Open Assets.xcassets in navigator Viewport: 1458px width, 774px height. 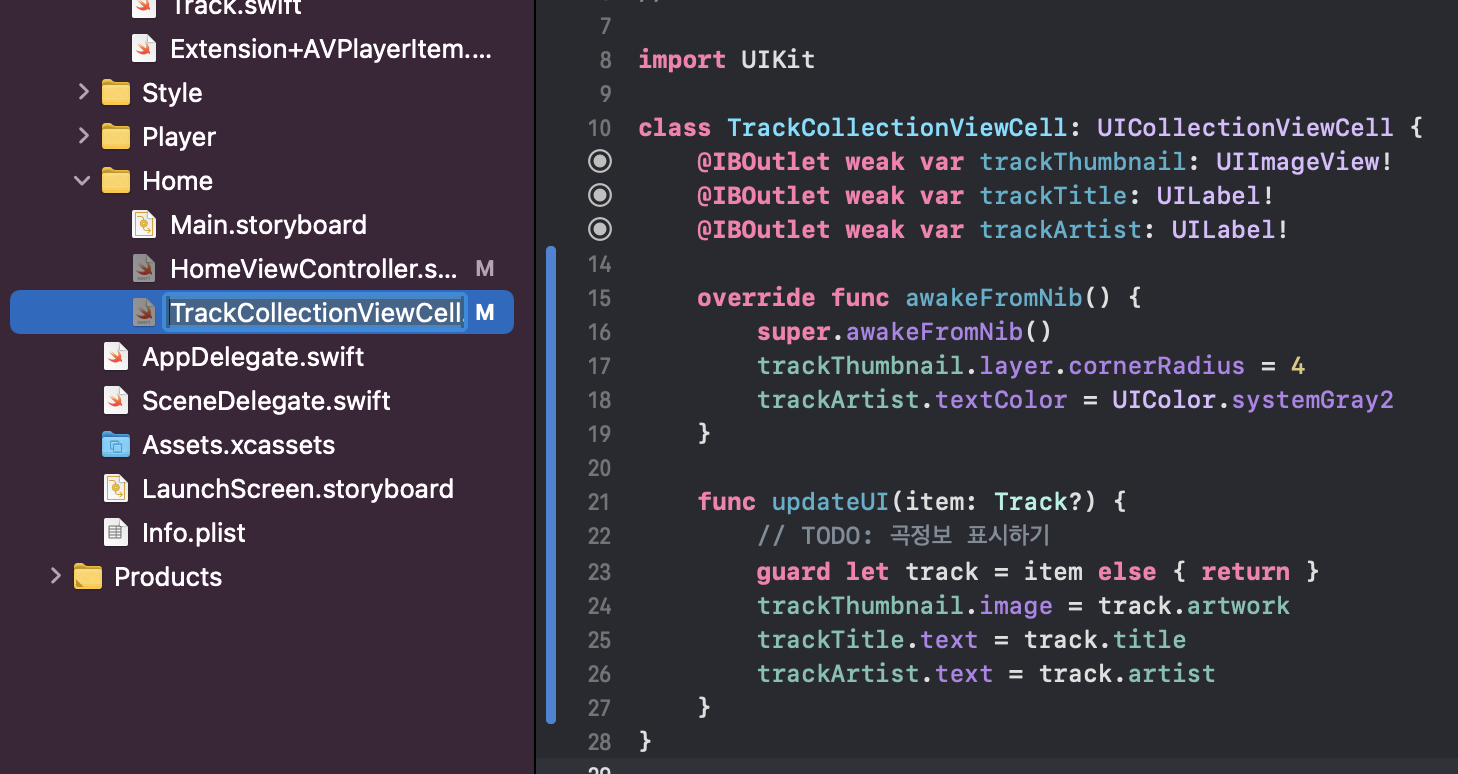tap(238, 445)
